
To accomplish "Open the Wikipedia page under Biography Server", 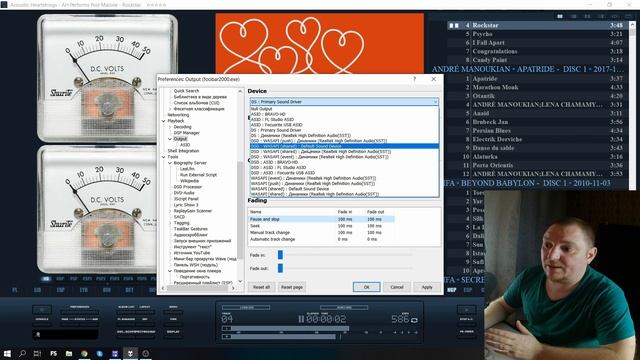I will pyautogui.click(x=189, y=181).
